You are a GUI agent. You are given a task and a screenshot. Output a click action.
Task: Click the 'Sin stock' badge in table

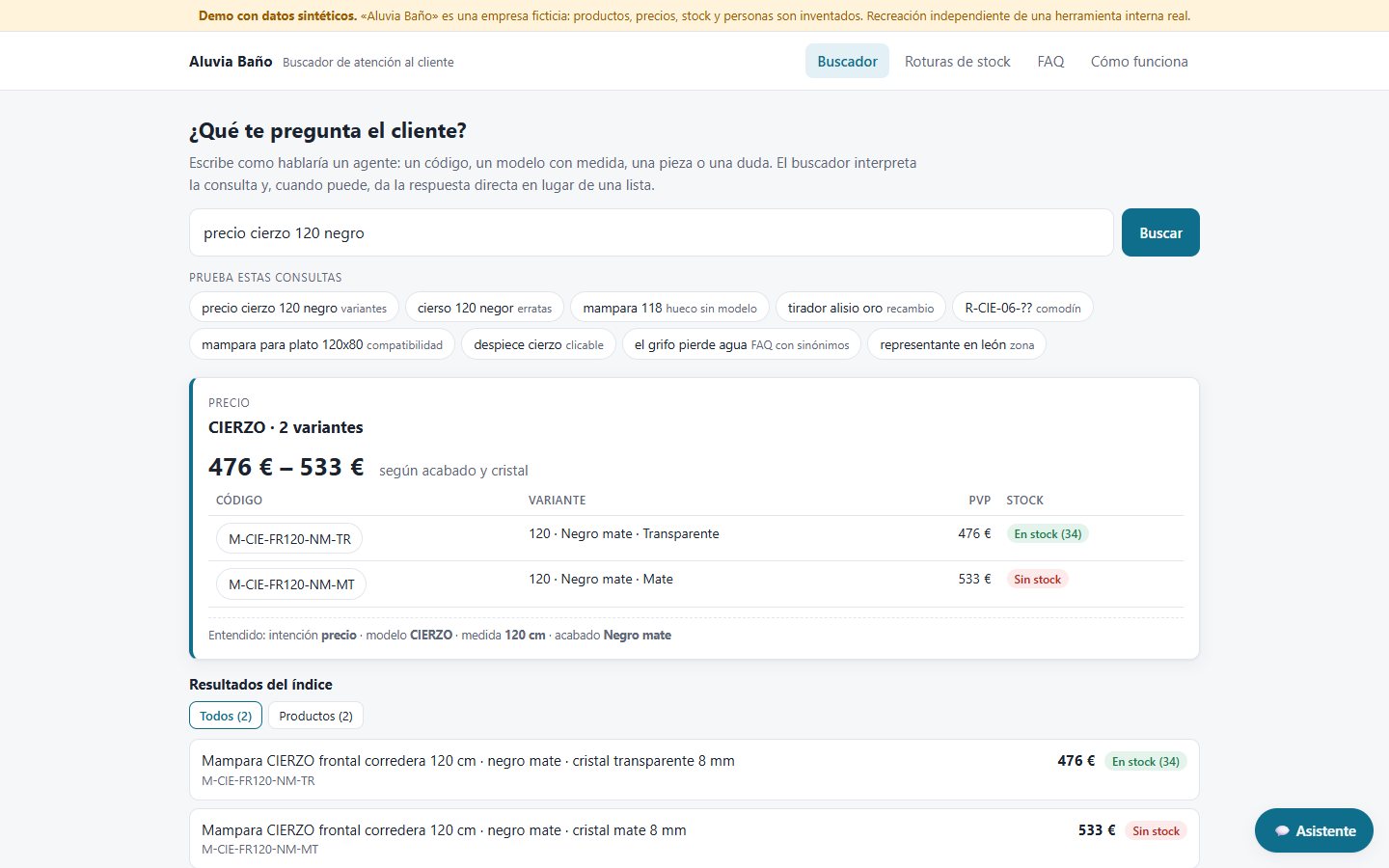1037,579
